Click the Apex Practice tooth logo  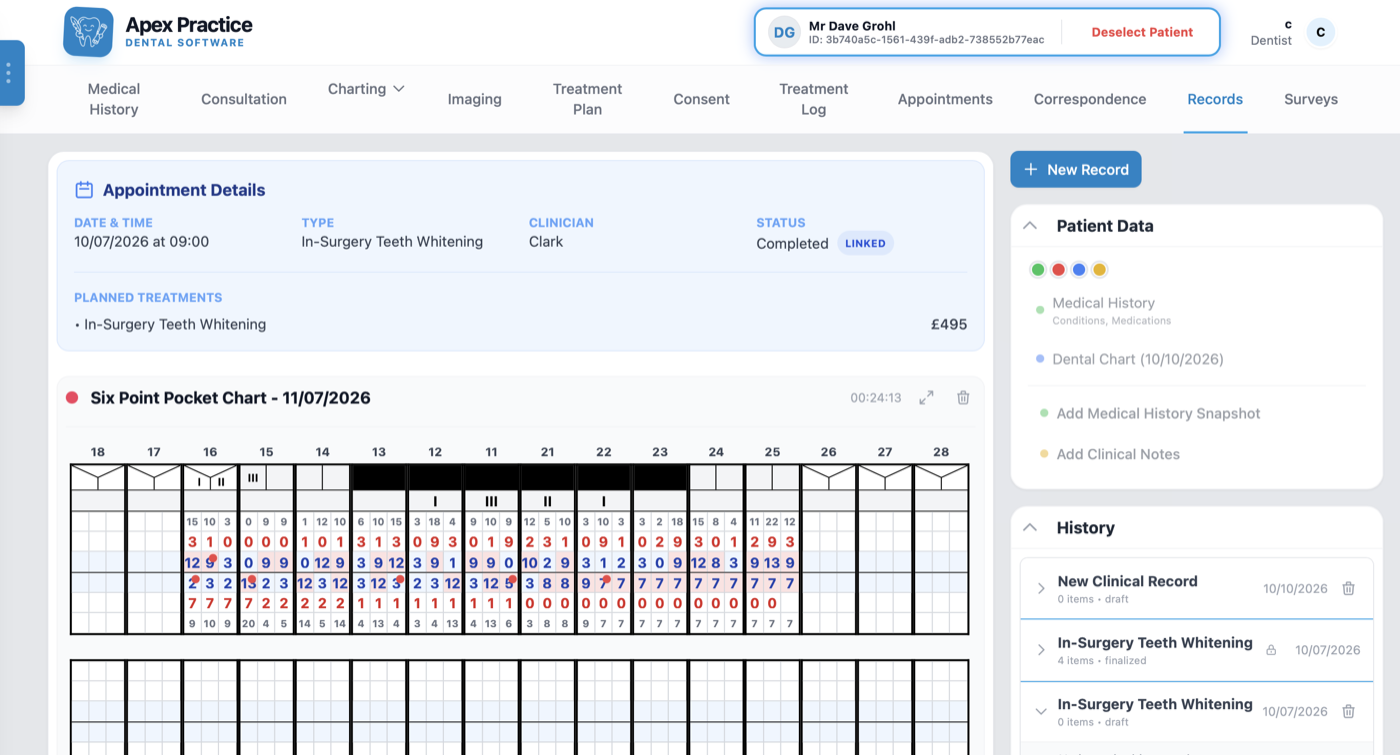click(88, 32)
